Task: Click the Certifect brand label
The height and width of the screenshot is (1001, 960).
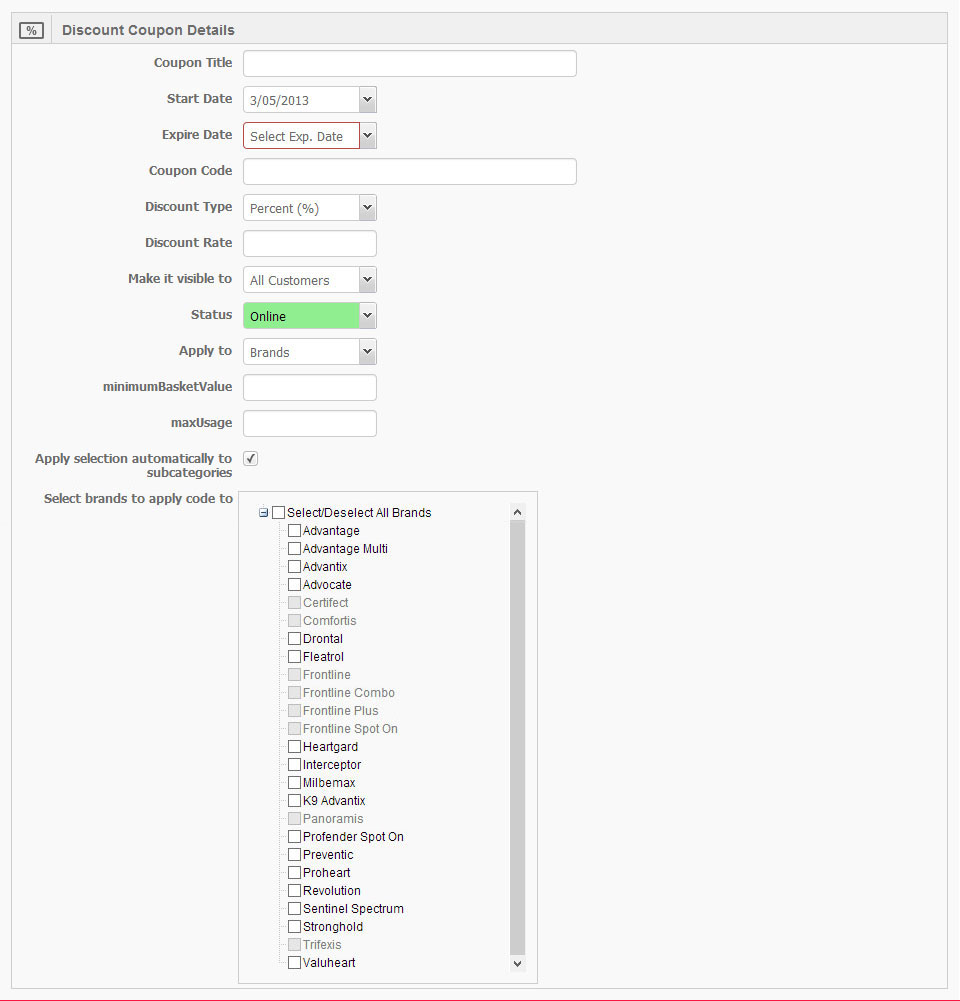Action: click(x=326, y=603)
